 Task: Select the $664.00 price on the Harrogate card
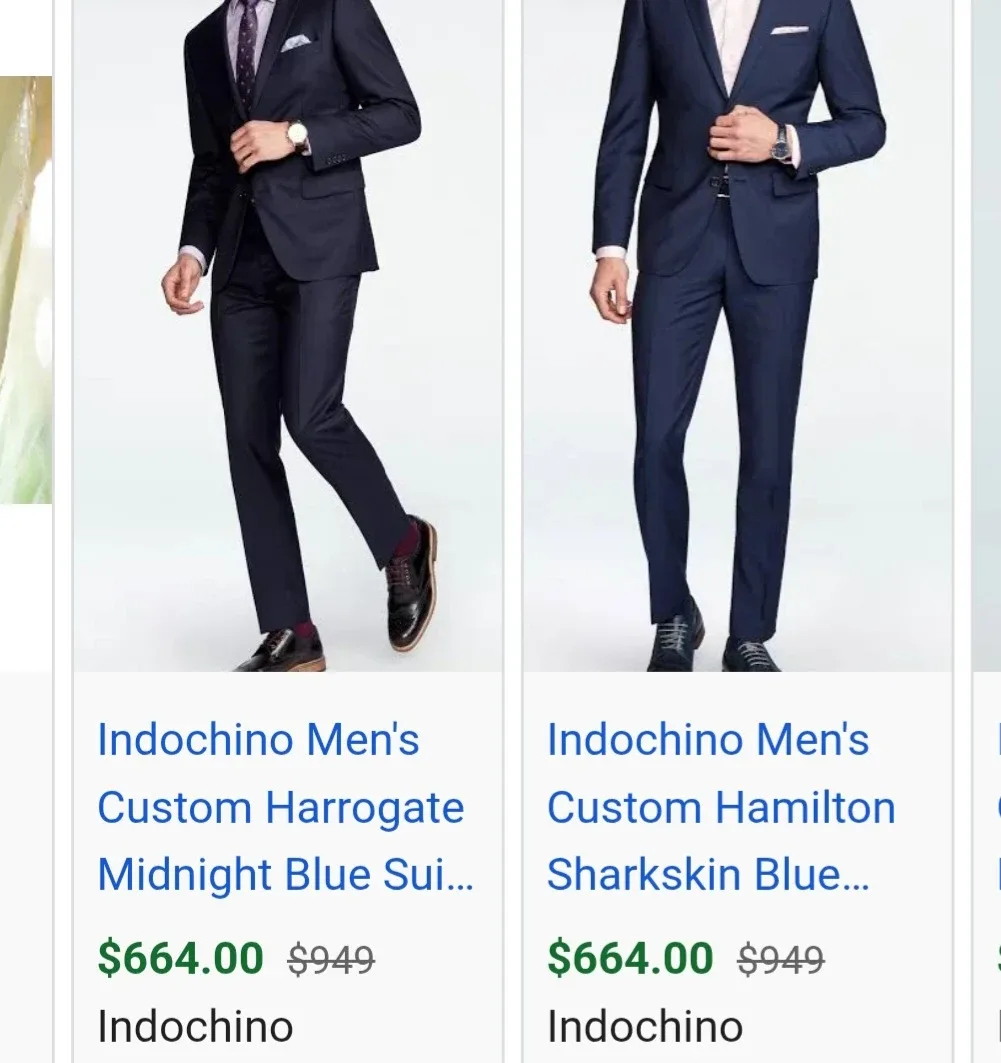tap(180, 957)
